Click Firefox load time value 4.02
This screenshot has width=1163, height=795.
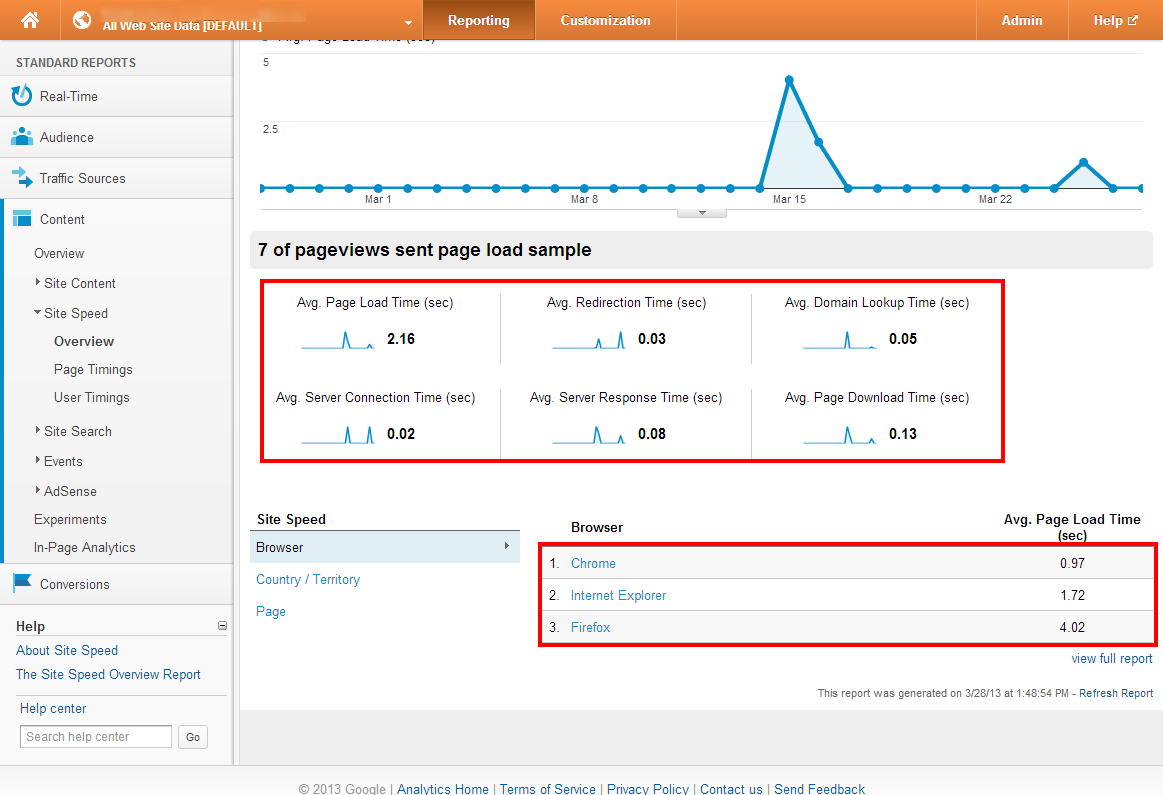tap(1072, 627)
